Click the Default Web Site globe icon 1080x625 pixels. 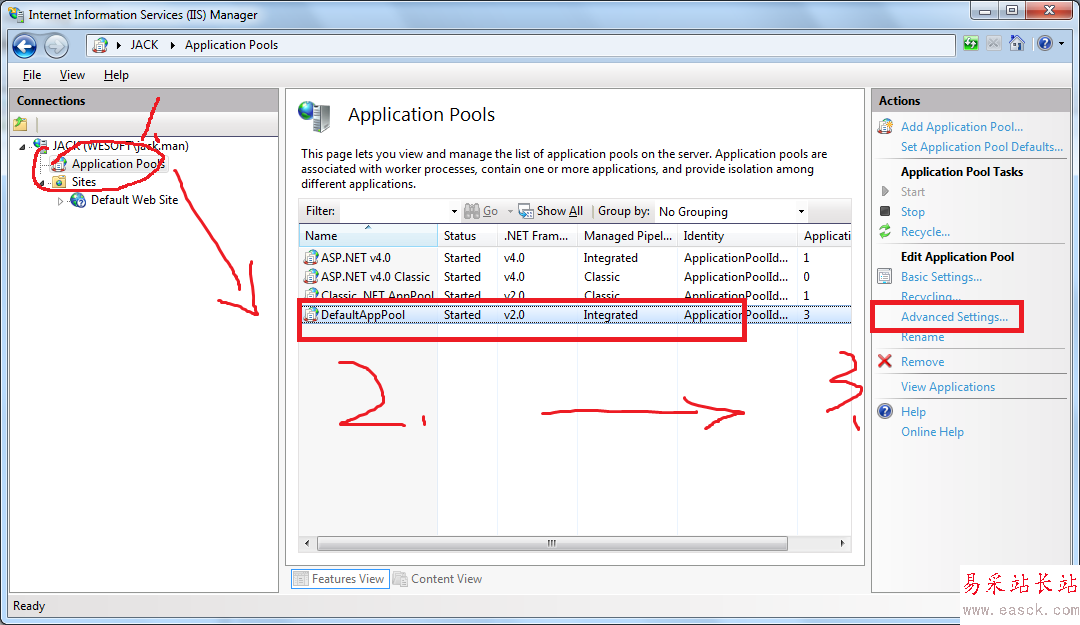click(79, 200)
